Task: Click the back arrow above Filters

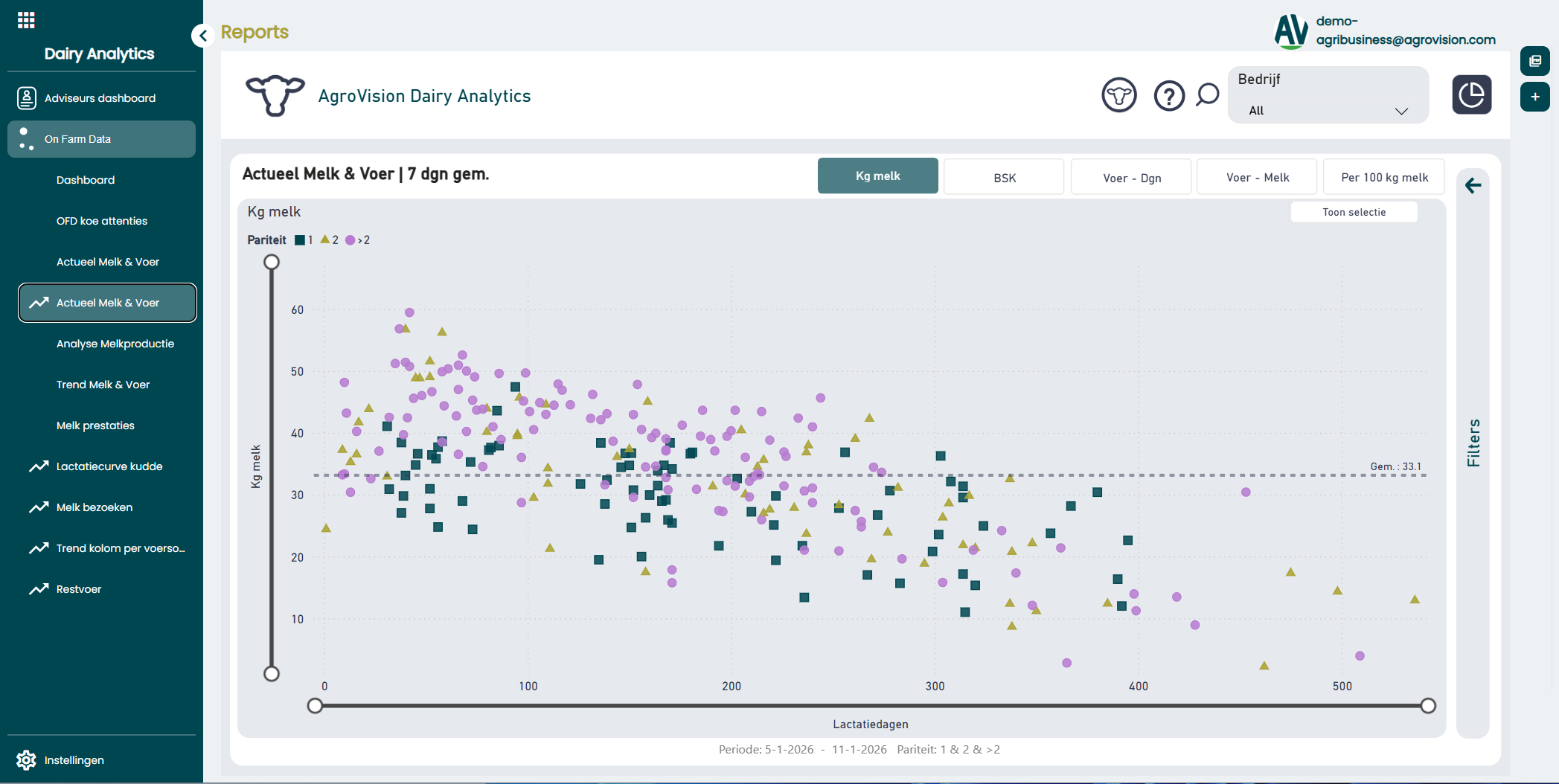Action: pyautogui.click(x=1473, y=185)
